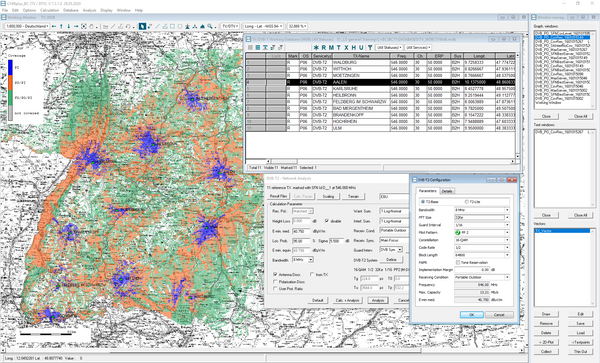Click the R status filter icon
The width and height of the screenshot is (600, 363).
pos(324,47)
